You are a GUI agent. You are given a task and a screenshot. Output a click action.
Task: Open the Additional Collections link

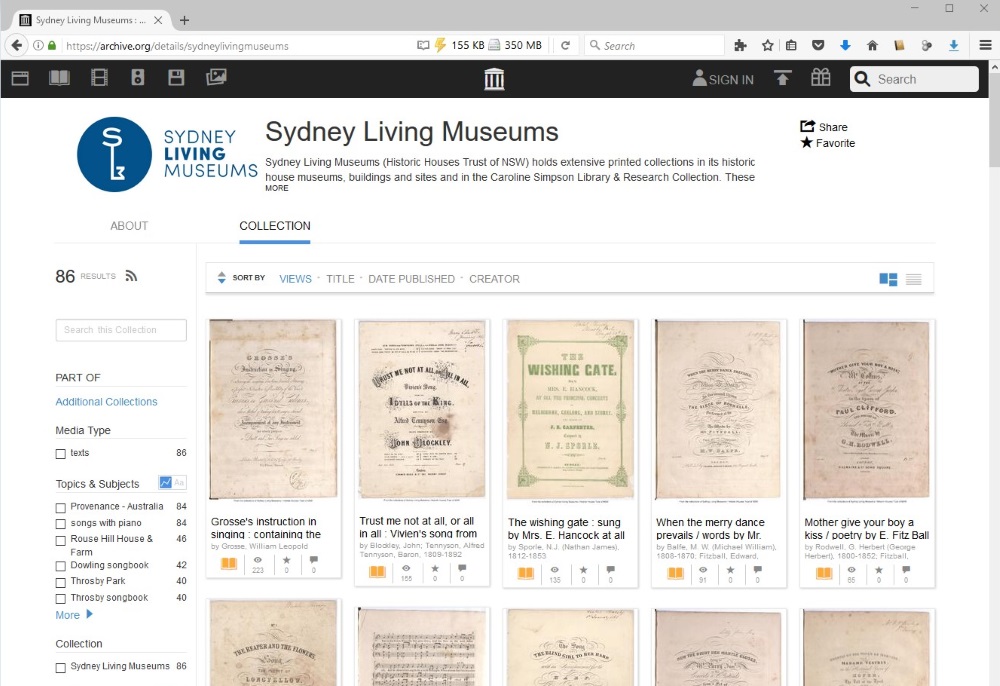106,402
